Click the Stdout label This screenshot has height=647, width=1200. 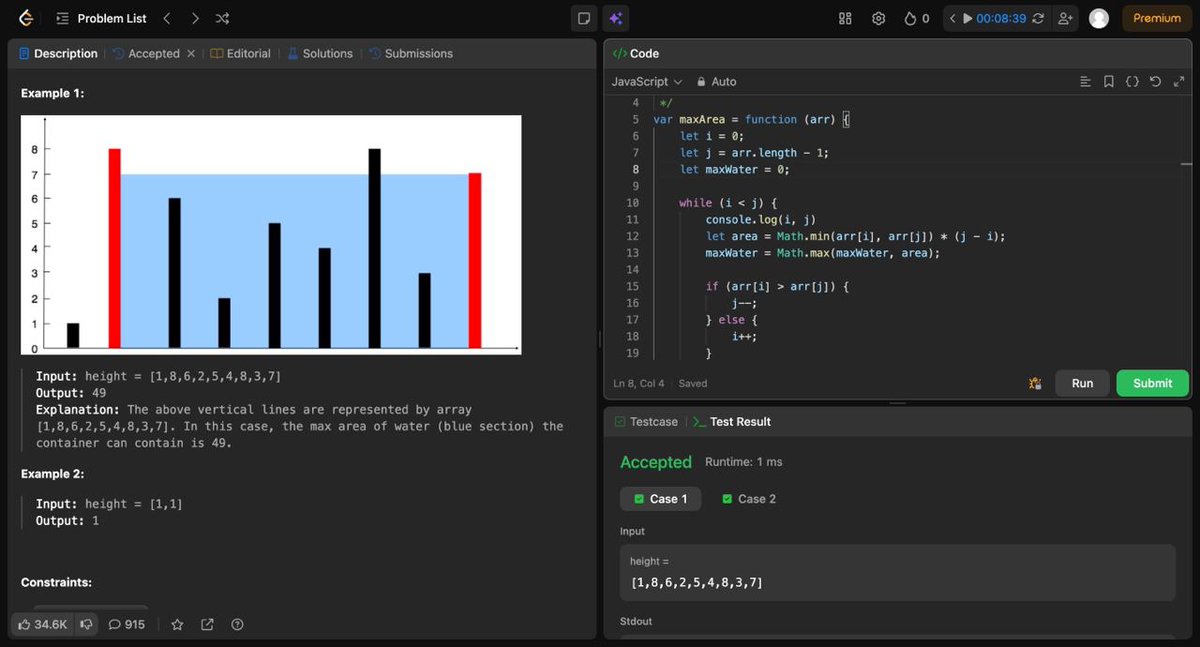[636, 621]
